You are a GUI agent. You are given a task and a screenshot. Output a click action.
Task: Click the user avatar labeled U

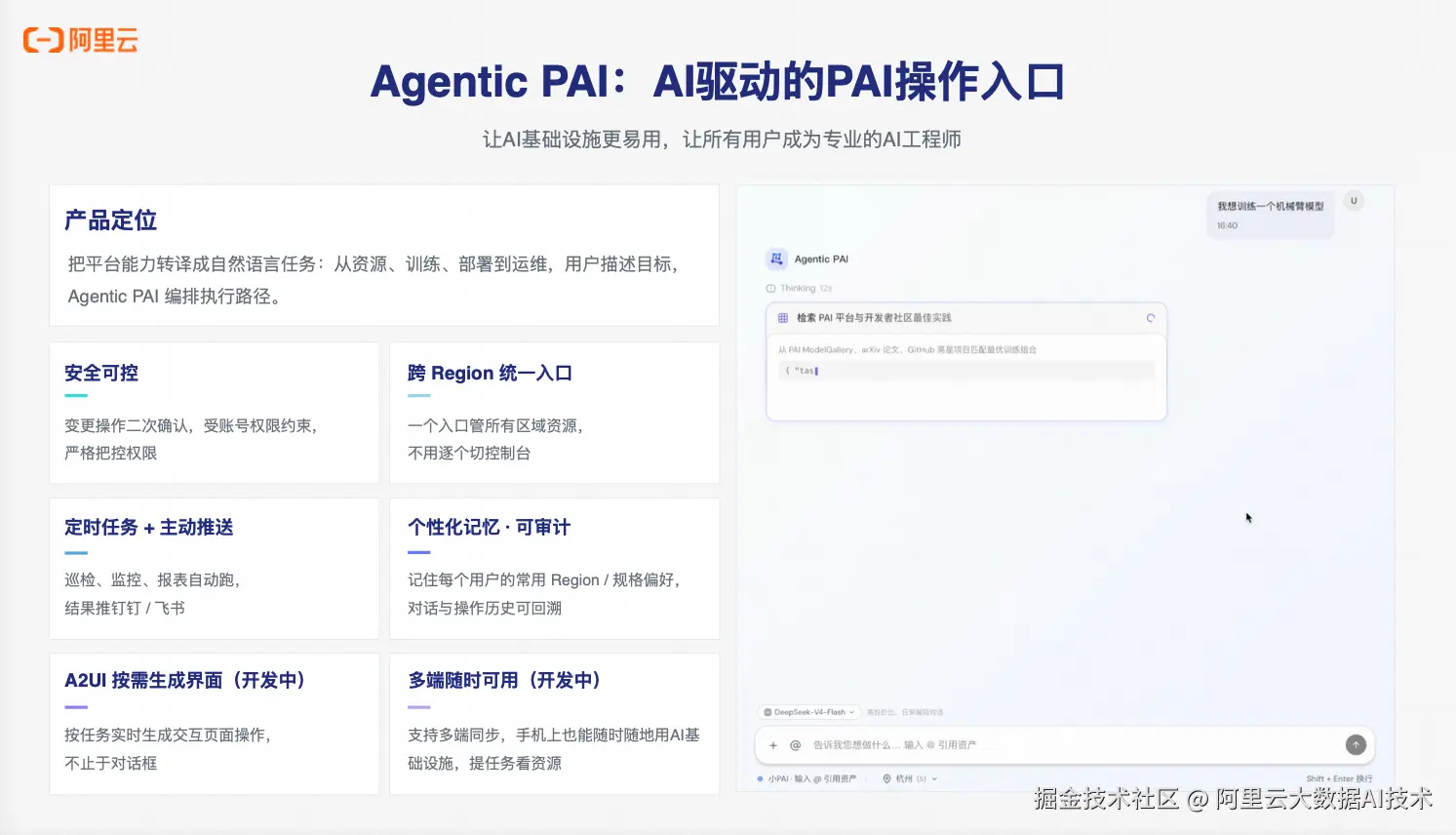pyautogui.click(x=1354, y=201)
